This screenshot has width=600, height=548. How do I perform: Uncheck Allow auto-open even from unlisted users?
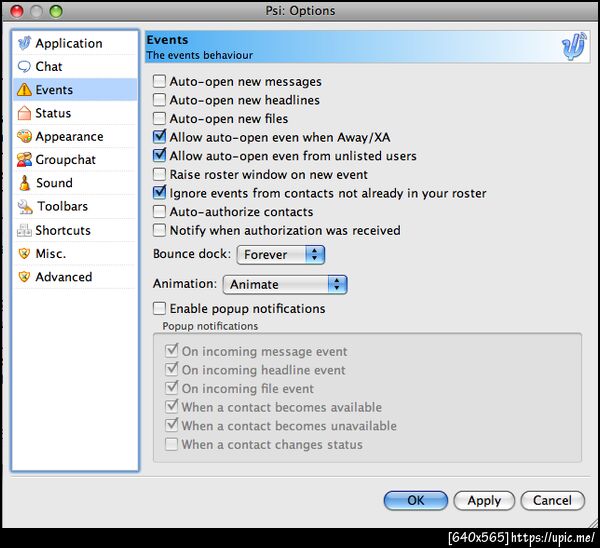pyautogui.click(x=159, y=156)
